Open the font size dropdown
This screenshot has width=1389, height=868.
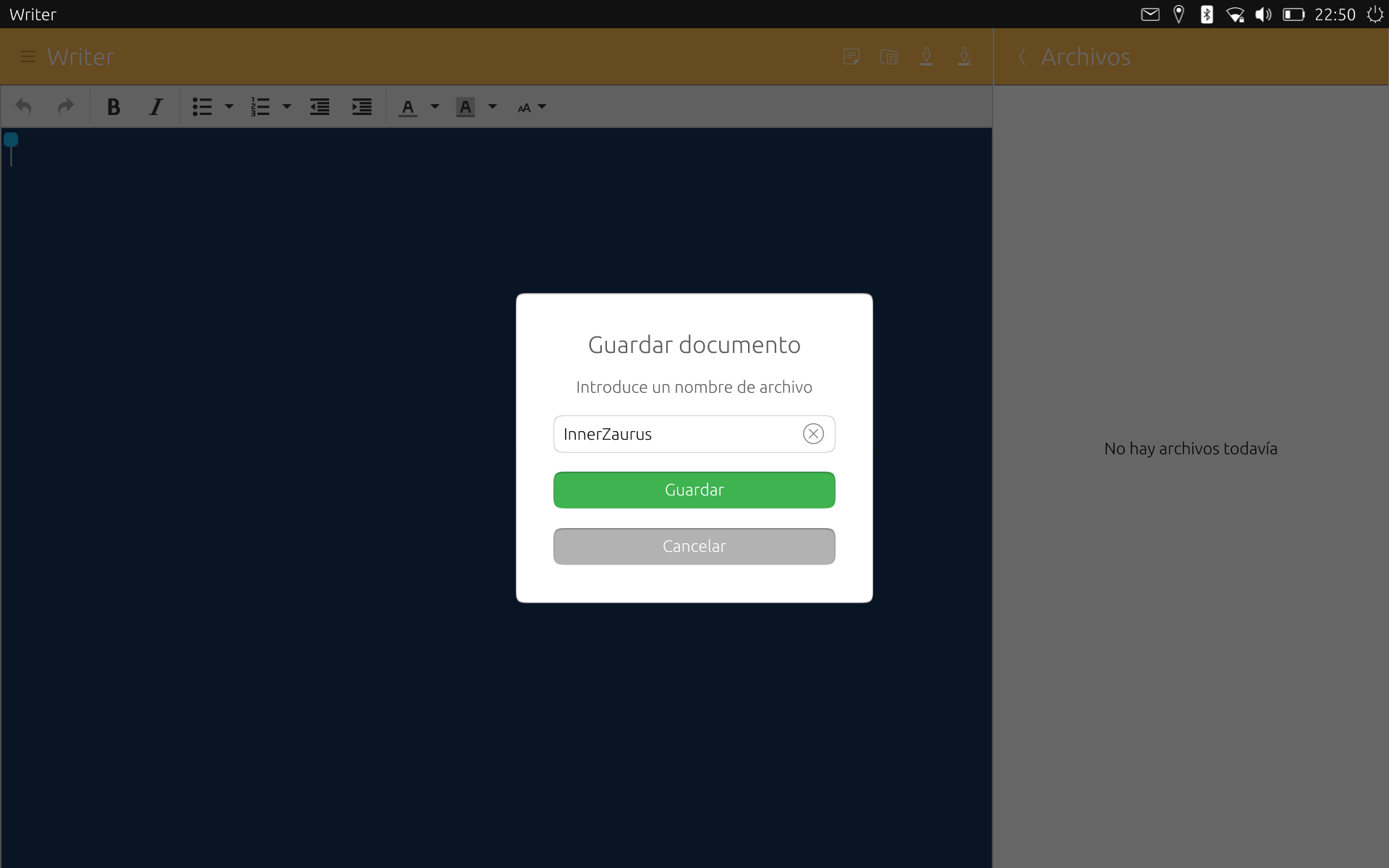point(532,107)
